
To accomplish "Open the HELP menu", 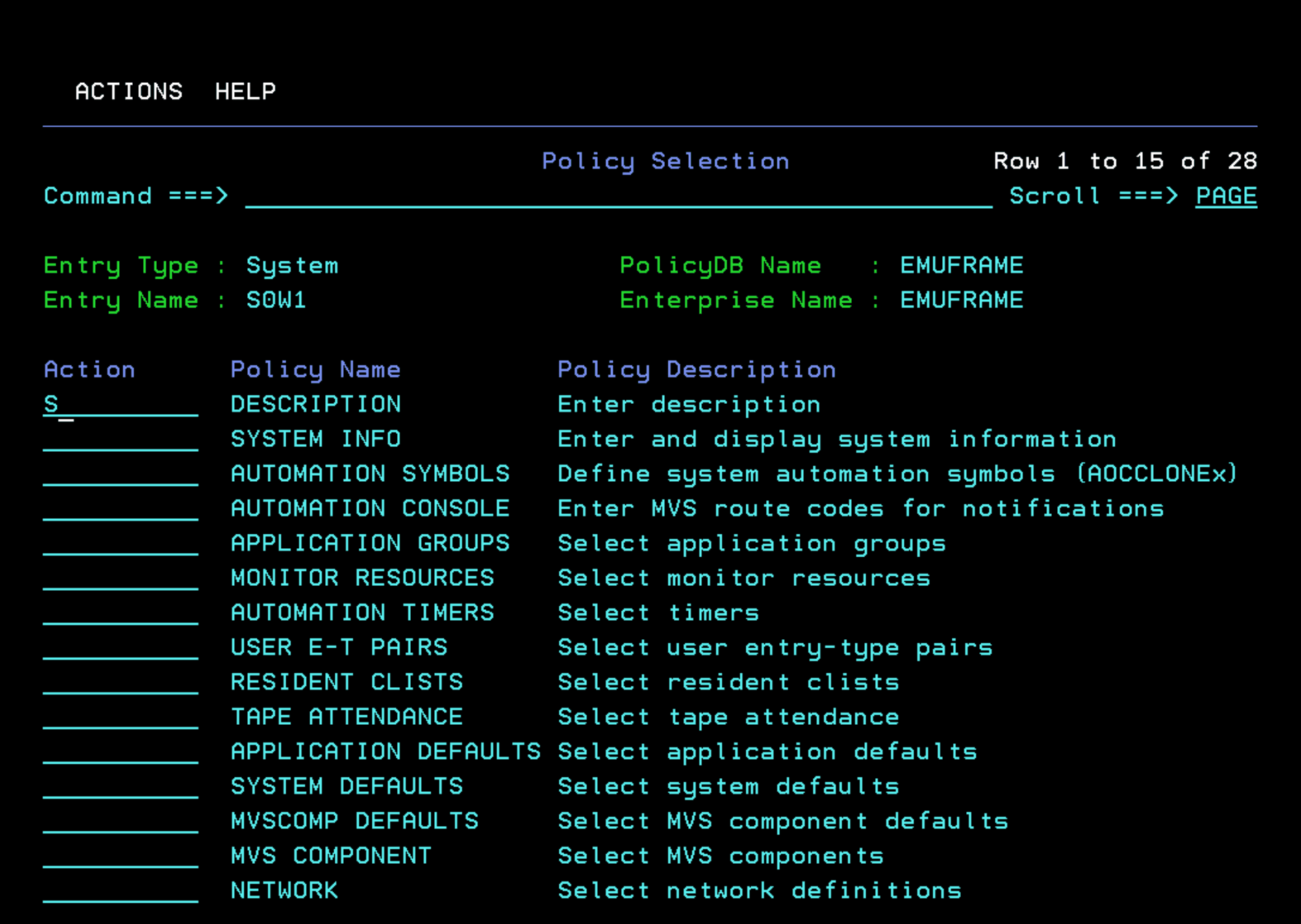I will (245, 91).
